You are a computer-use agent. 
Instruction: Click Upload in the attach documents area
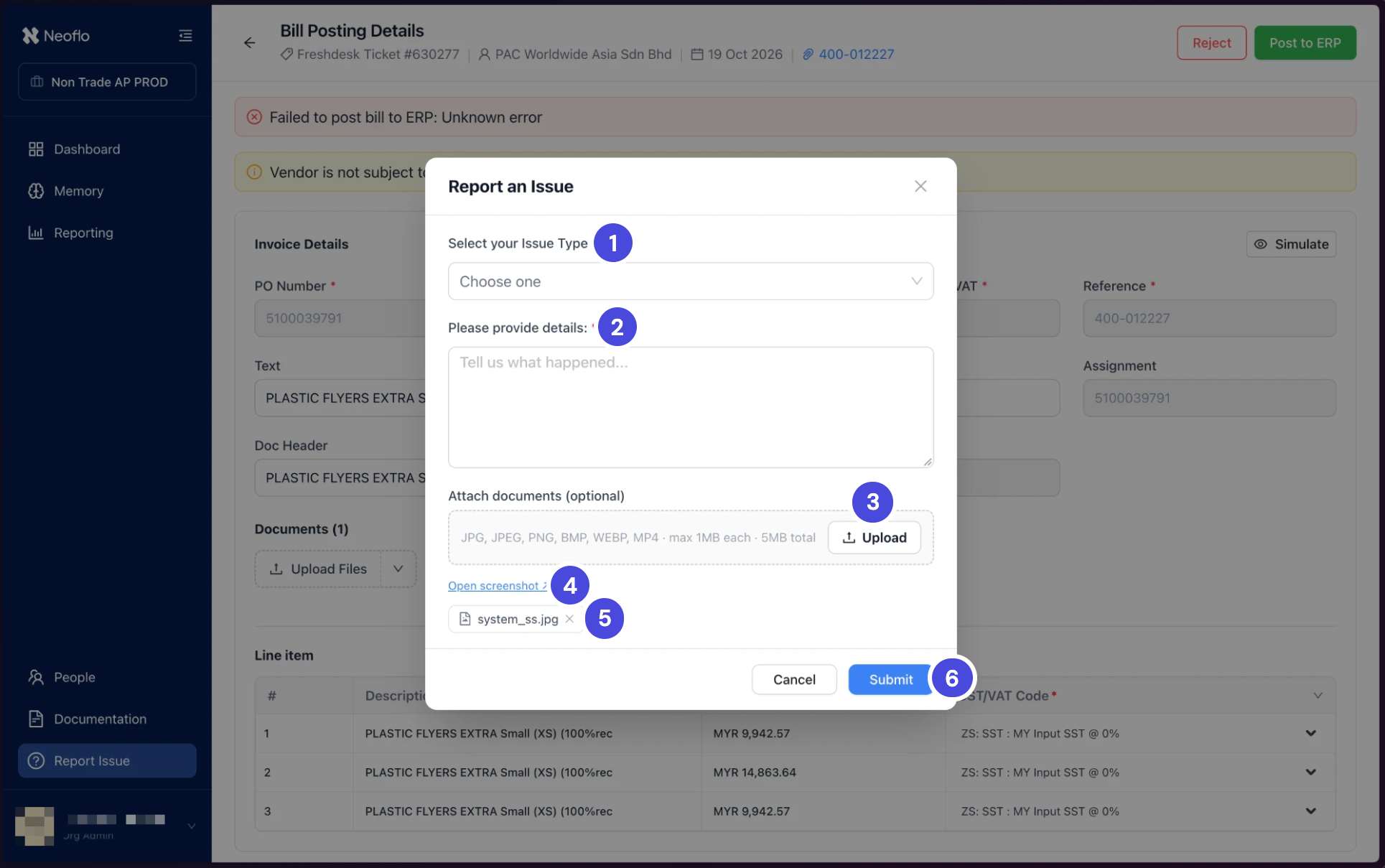pyautogui.click(x=874, y=538)
